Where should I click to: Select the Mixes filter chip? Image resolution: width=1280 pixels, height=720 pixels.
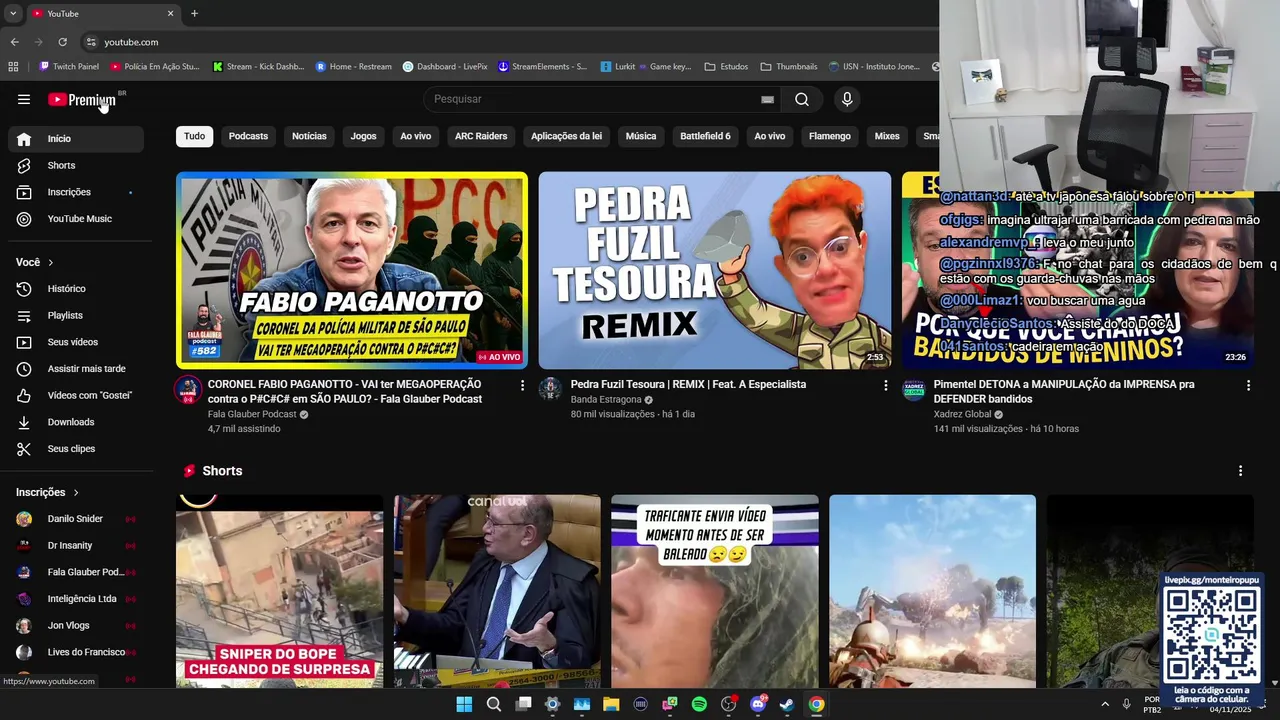[x=887, y=136]
